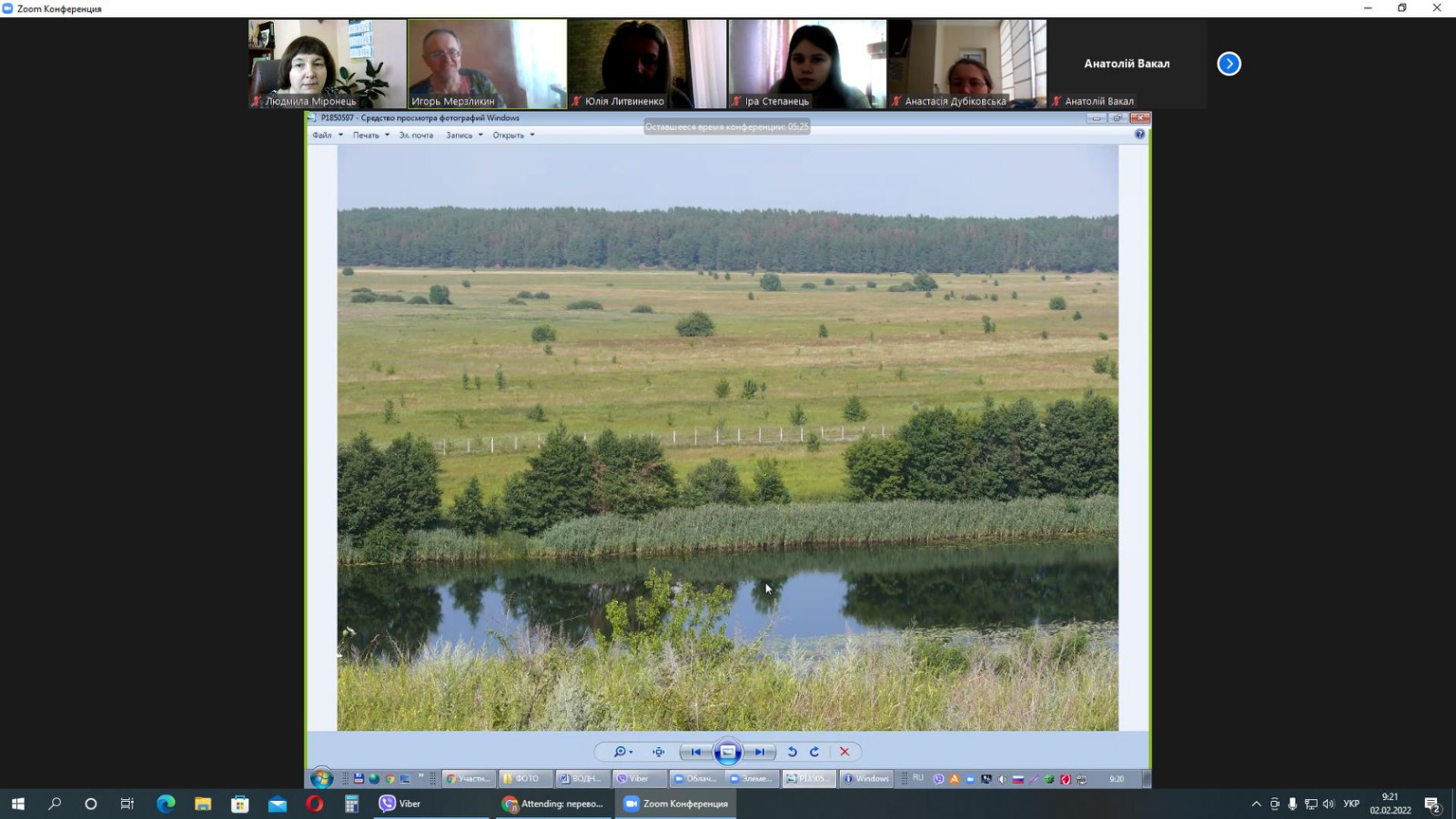Rotate photo counterclockwise
Viewport: 1456px width, 819px height.
tap(793, 752)
